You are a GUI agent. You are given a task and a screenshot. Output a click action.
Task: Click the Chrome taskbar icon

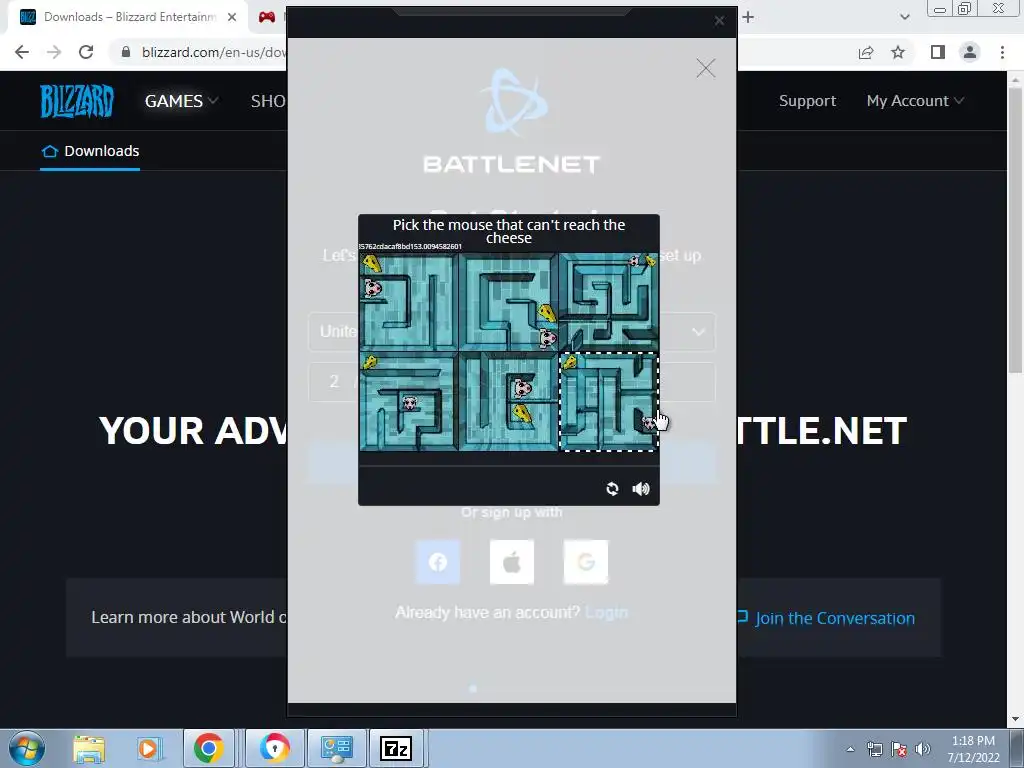[x=208, y=748]
